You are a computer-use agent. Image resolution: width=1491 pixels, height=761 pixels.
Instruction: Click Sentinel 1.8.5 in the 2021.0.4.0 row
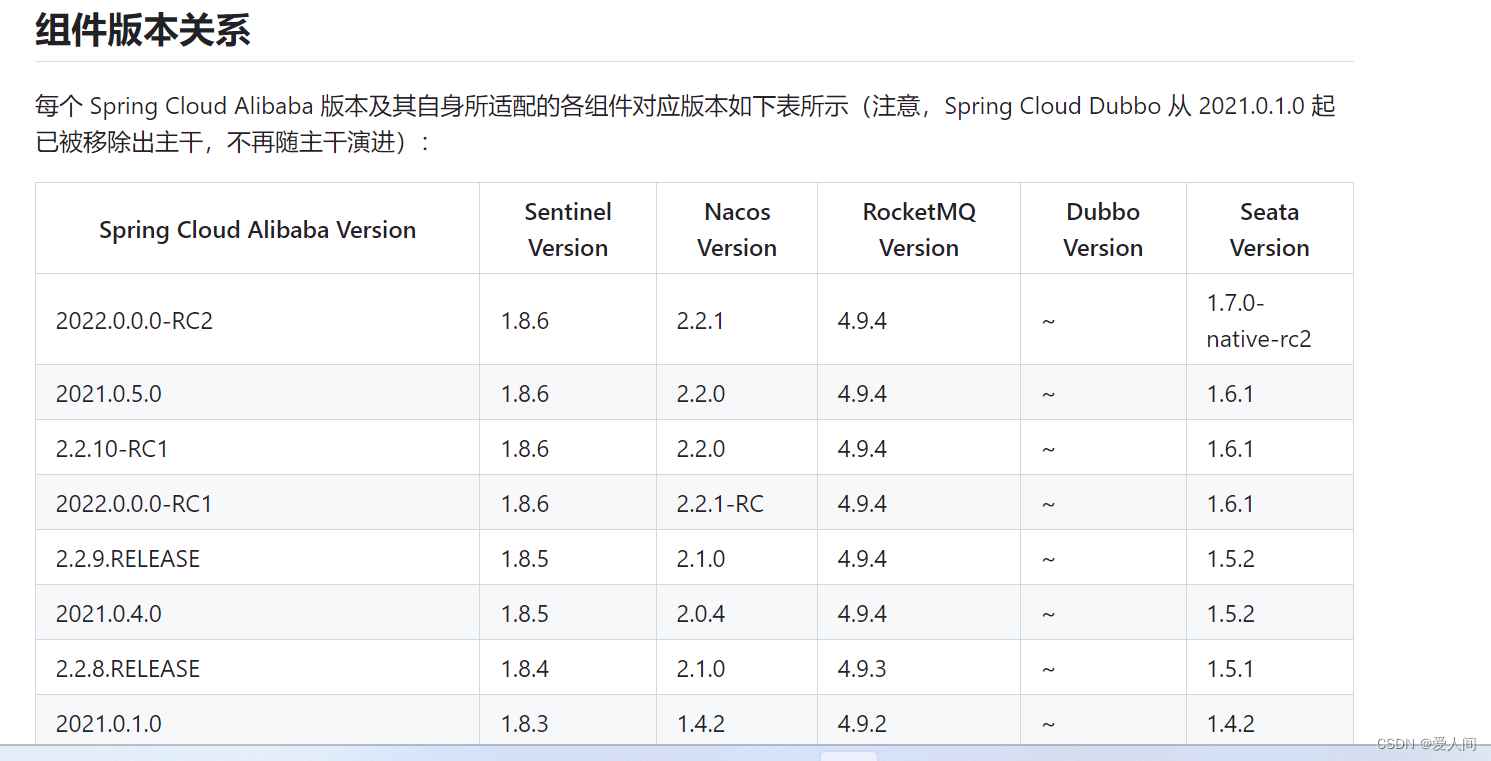pyautogui.click(x=568, y=613)
